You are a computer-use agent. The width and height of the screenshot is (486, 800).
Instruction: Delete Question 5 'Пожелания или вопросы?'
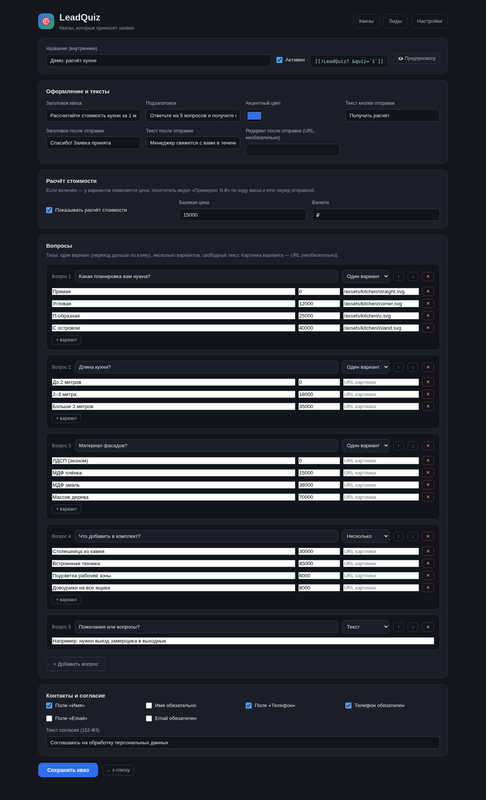pyautogui.click(x=428, y=627)
